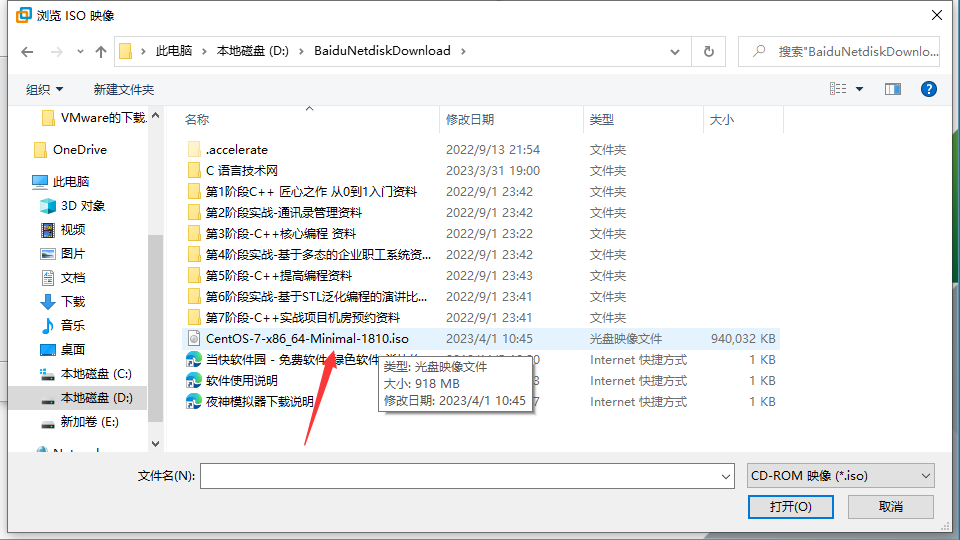The width and height of the screenshot is (960, 540).
Task: Open 音乐 in the sidebar
Action: click(x=62, y=325)
